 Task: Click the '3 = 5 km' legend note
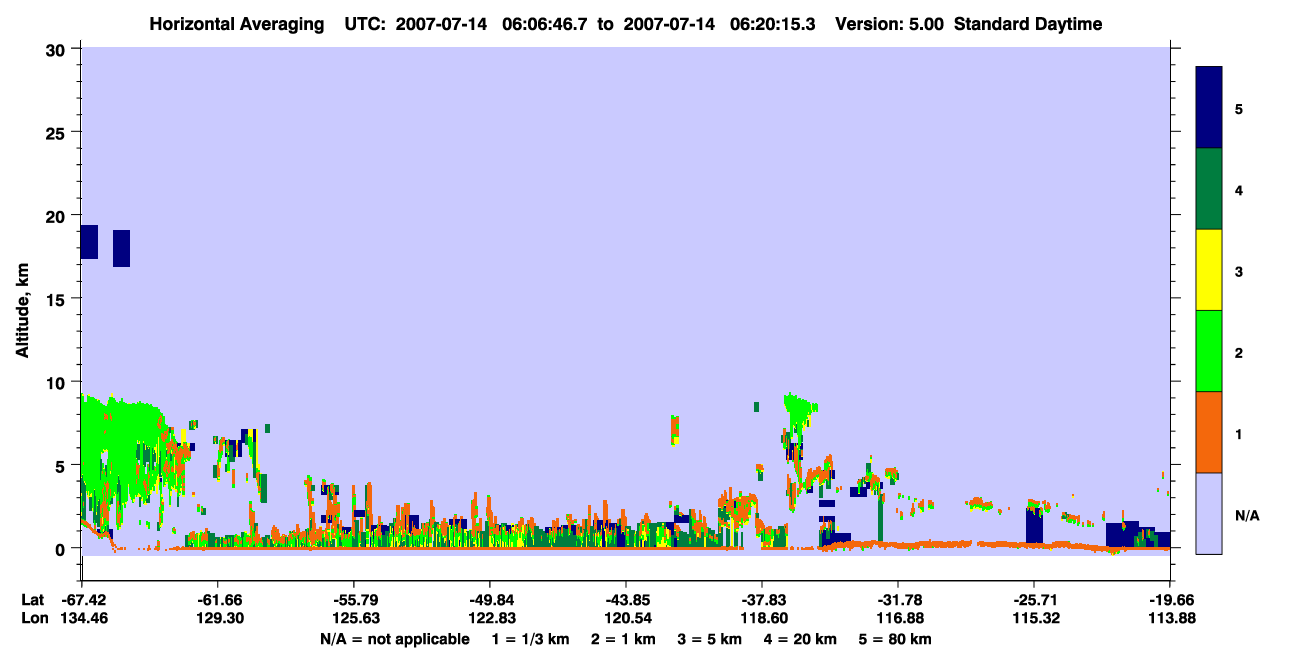710,639
